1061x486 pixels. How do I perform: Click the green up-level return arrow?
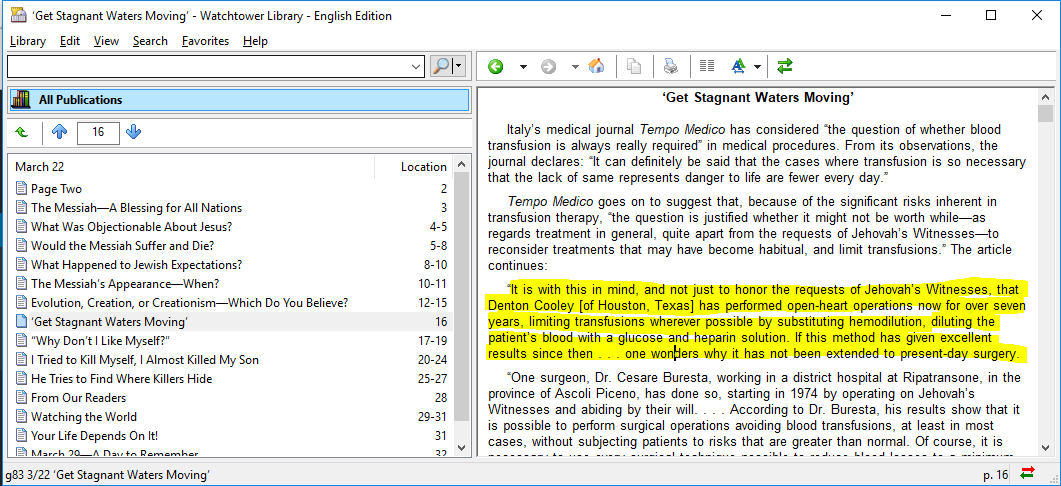pyautogui.click(x=22, y=132)
